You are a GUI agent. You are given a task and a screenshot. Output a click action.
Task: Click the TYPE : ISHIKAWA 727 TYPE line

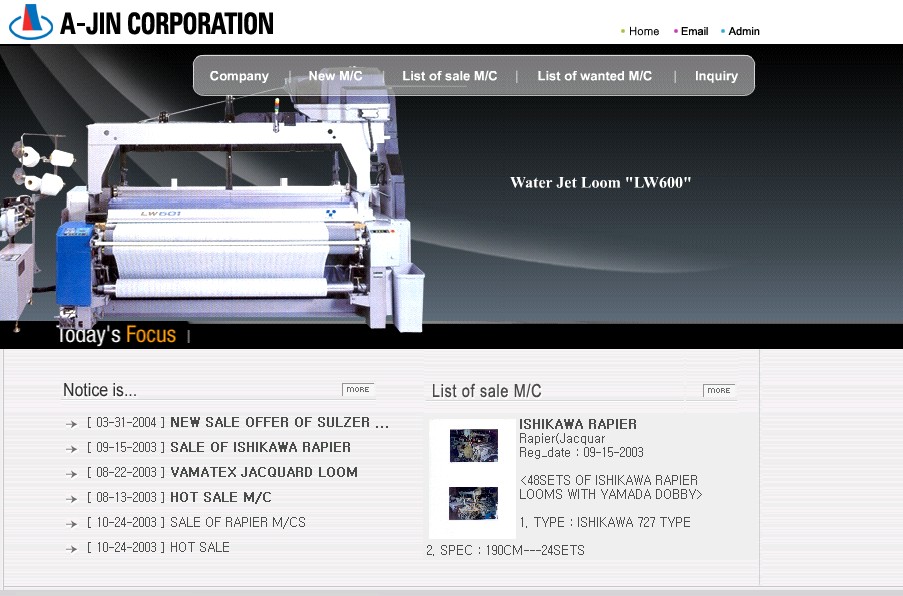605,522
